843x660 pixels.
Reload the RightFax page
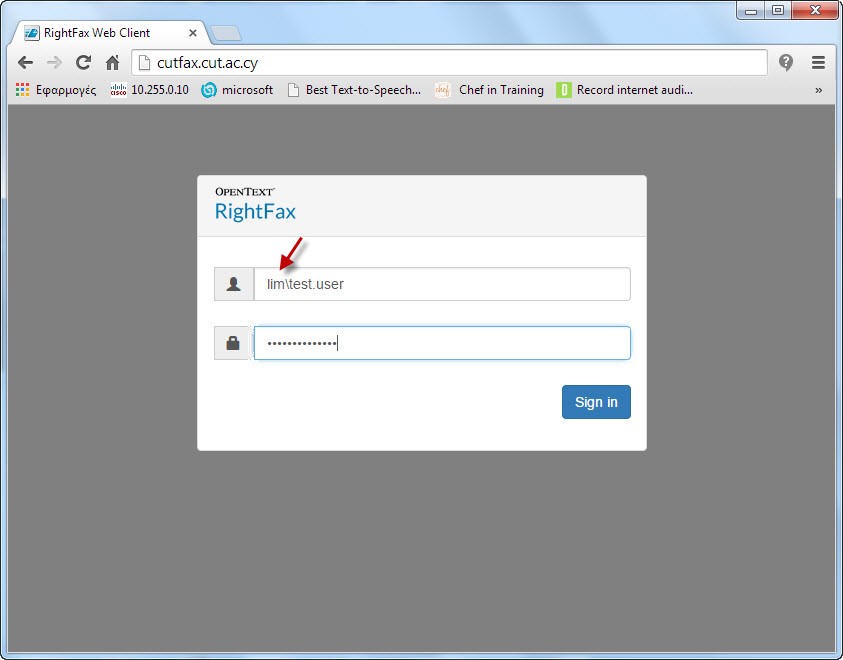pyautogui.click(x=83, y=63)
